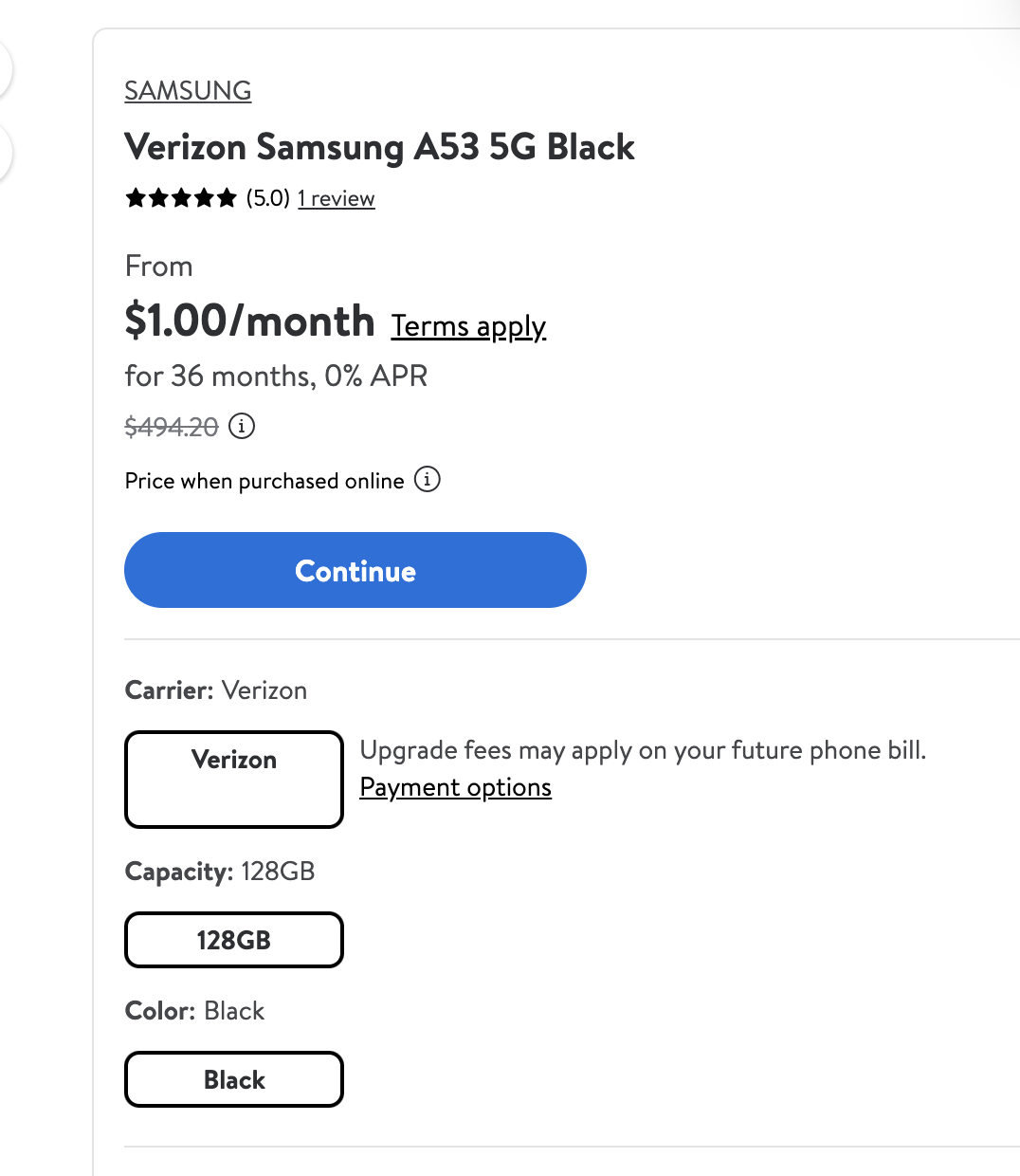Viewport: 1020px width, 1176px height.
Task: View the Terms apply link
Action: pos(469,326)
